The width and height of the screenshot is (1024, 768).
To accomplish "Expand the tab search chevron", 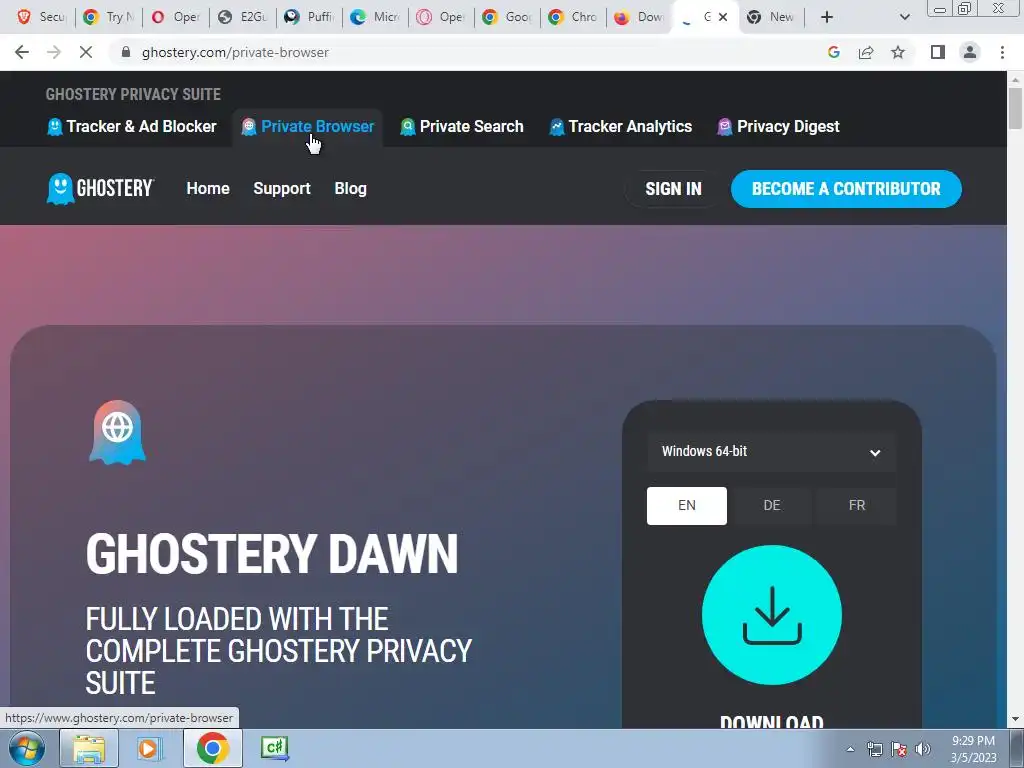I will point(904,17).
